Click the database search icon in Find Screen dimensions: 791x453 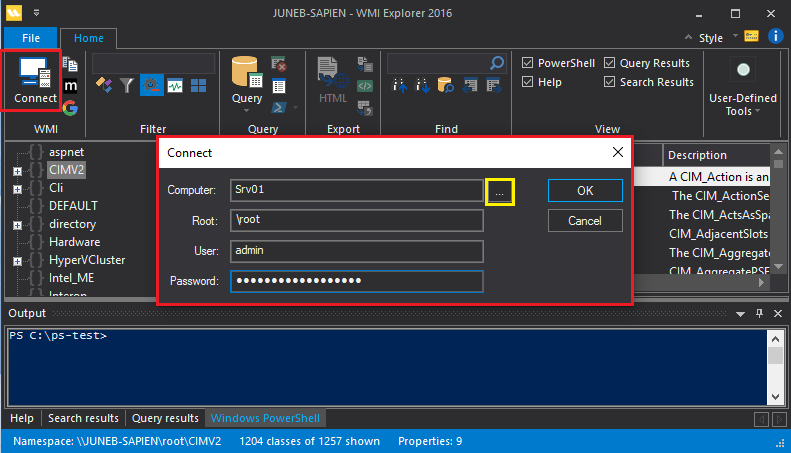tap(445, 85)
